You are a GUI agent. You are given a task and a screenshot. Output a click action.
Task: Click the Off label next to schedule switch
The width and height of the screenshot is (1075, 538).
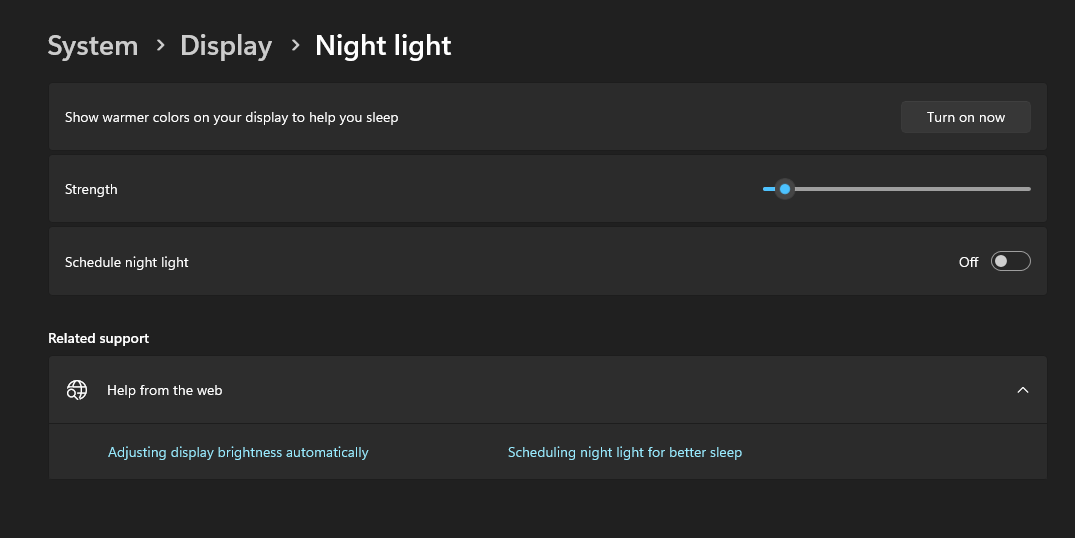(x=968, y=262)
